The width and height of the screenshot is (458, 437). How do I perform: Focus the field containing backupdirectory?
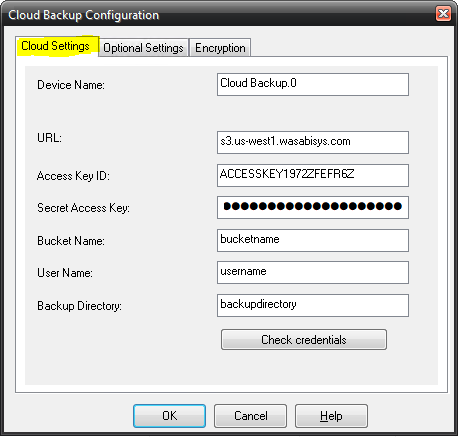tap(313, 305)
